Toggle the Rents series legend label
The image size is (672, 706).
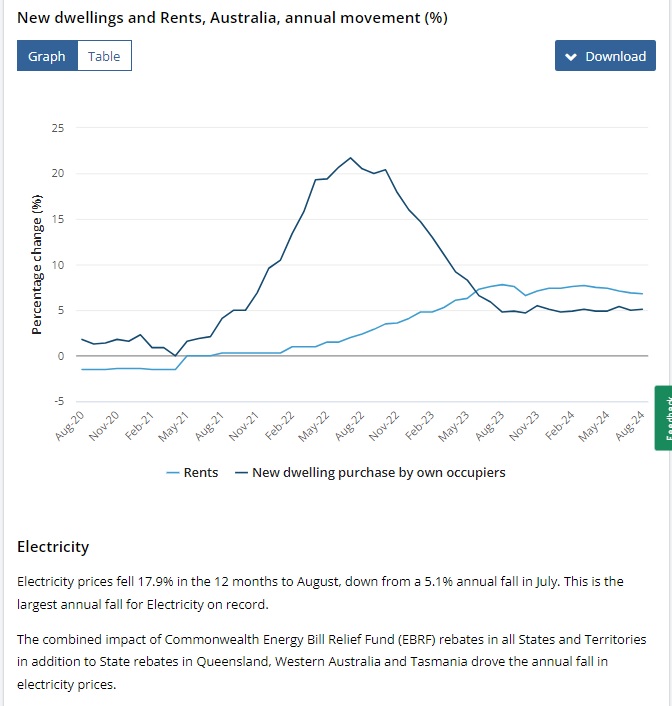click(x=201, y=472)
